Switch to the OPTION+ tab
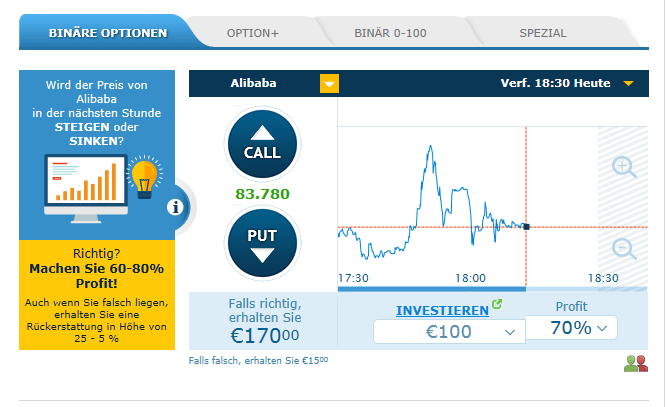Screen dimensions: 666x407 253,33
